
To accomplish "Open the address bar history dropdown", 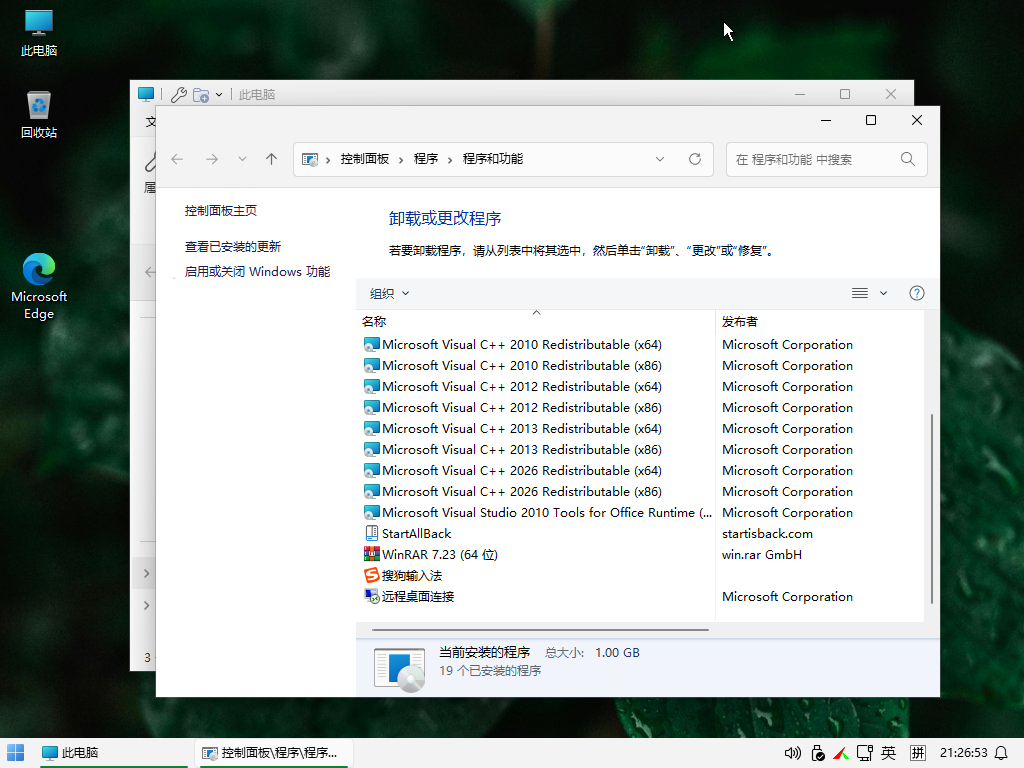I will point(660,159).
